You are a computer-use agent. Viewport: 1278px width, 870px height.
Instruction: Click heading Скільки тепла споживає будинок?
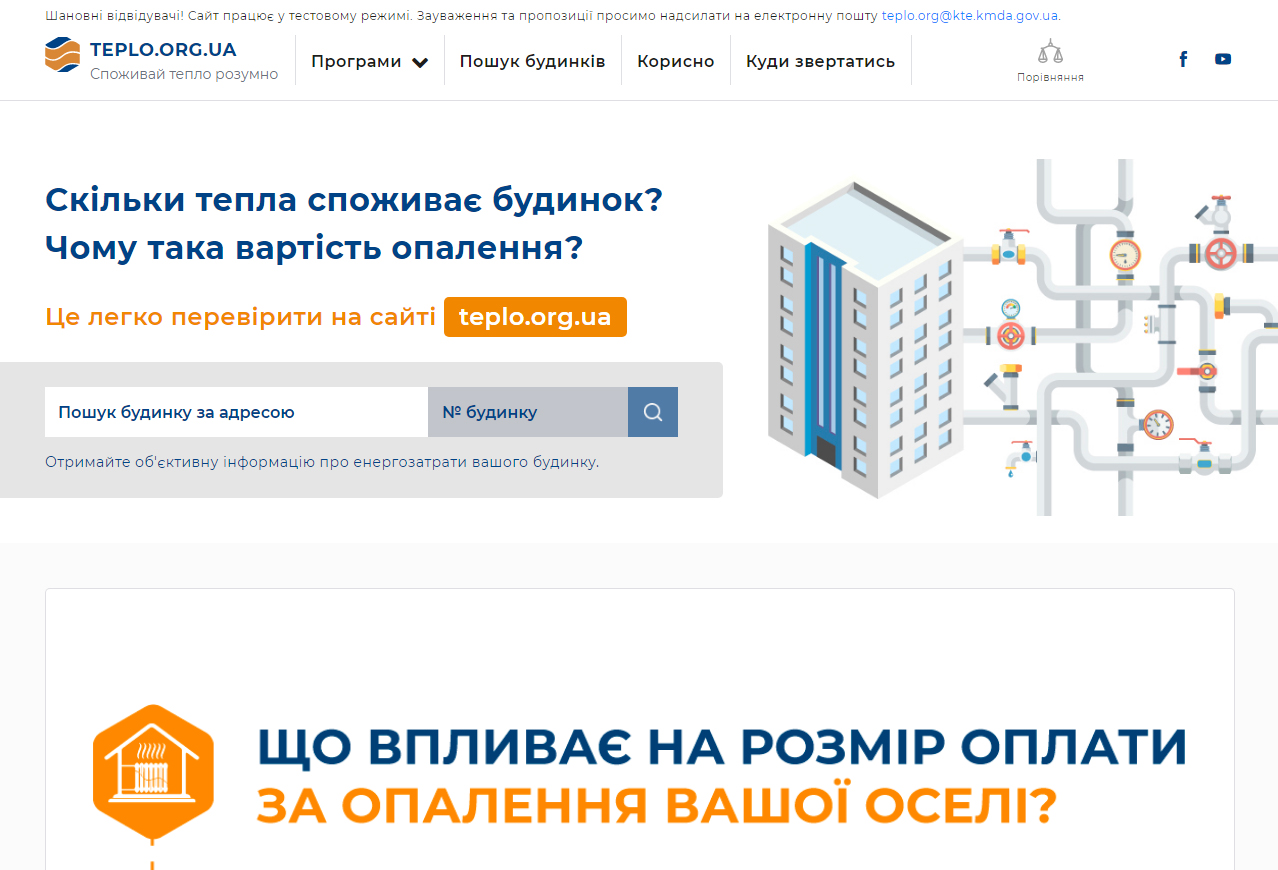354,199
